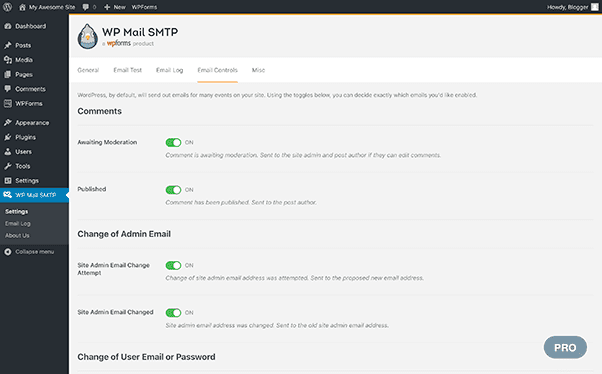This screenshot has height=374, width=602.
Task: Open the main Settings label with sliders icon
Action: tap(27, 180)
